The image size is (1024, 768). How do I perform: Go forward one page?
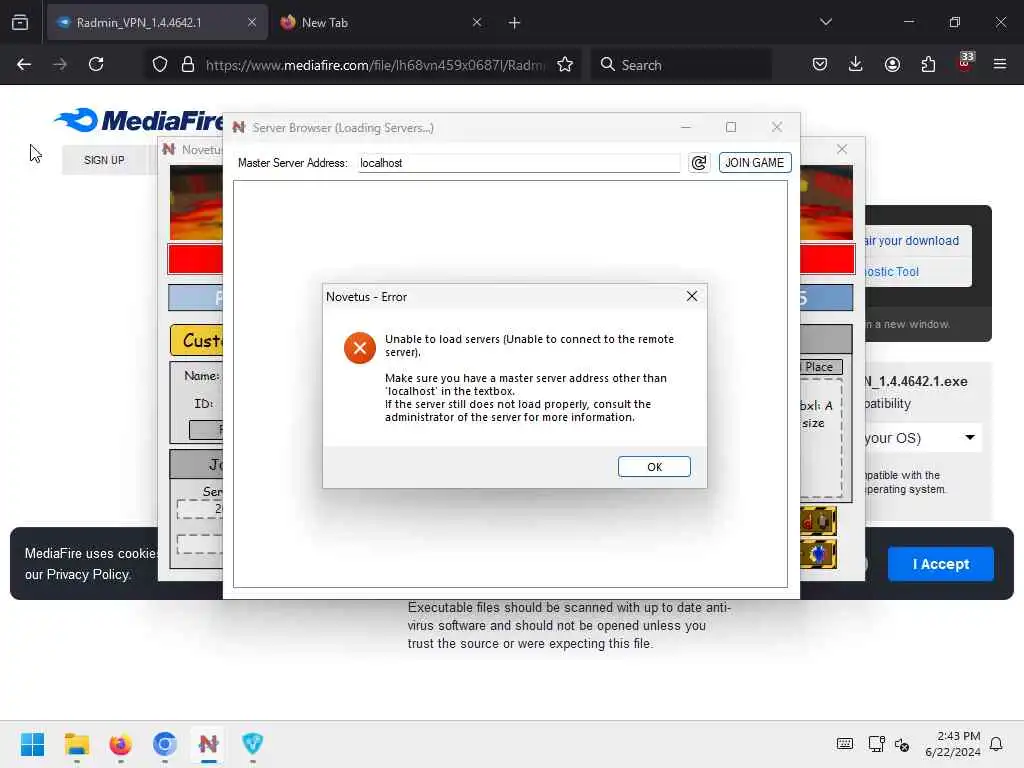[60, 65]
